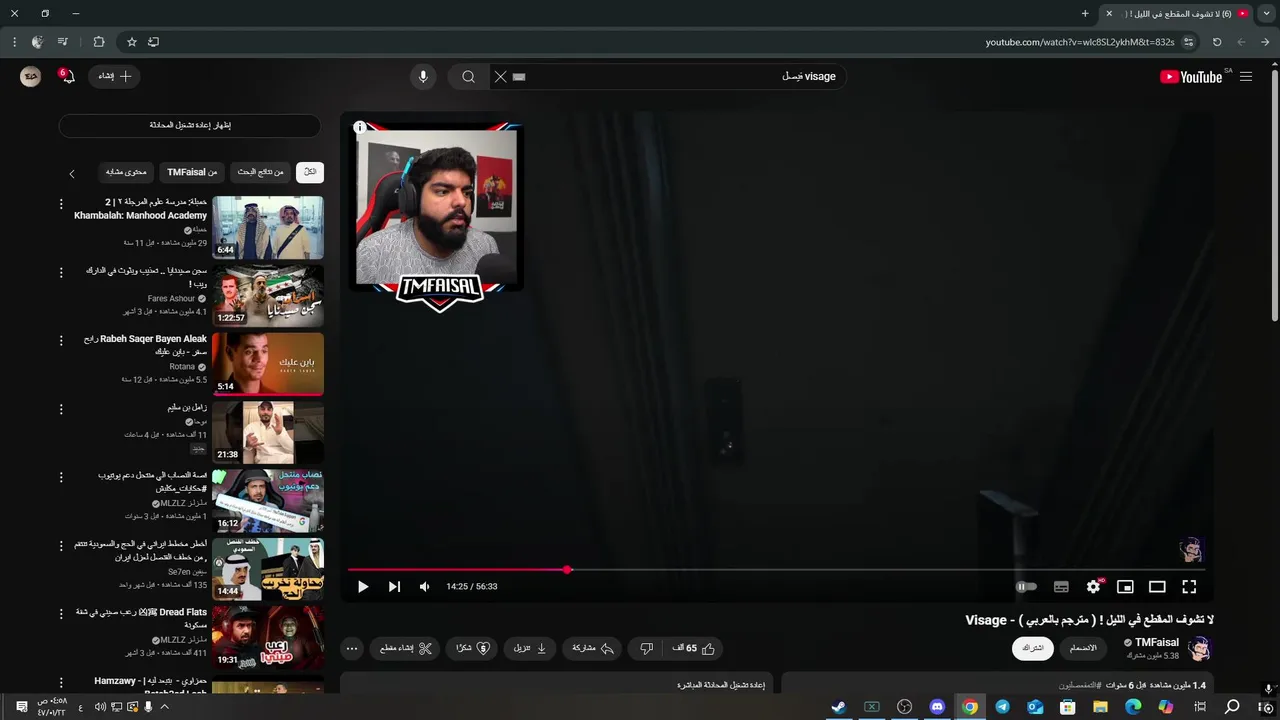Viewport: 1280px width, 720px height.
Task: Reload the page button
Action: [x=1217, y=42]
